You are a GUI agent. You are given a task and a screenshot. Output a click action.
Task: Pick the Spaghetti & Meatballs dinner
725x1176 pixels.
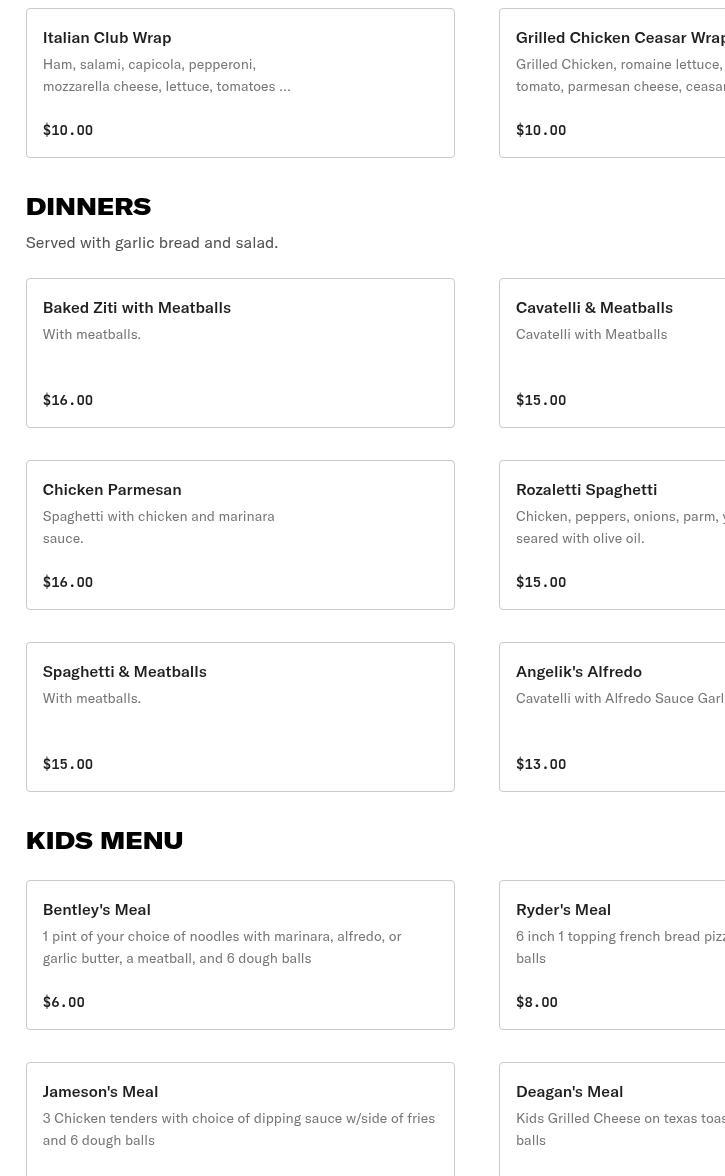pyautogui.click(x=240, y=717)
